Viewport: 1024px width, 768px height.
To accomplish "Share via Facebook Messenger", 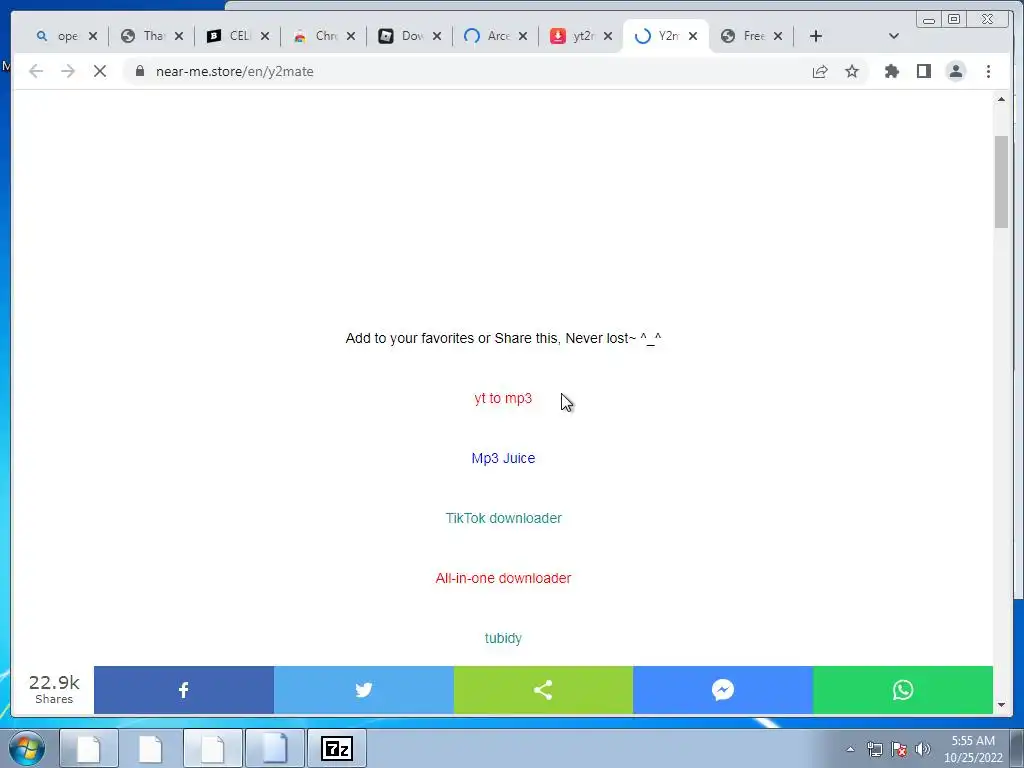I will [723, 690].
